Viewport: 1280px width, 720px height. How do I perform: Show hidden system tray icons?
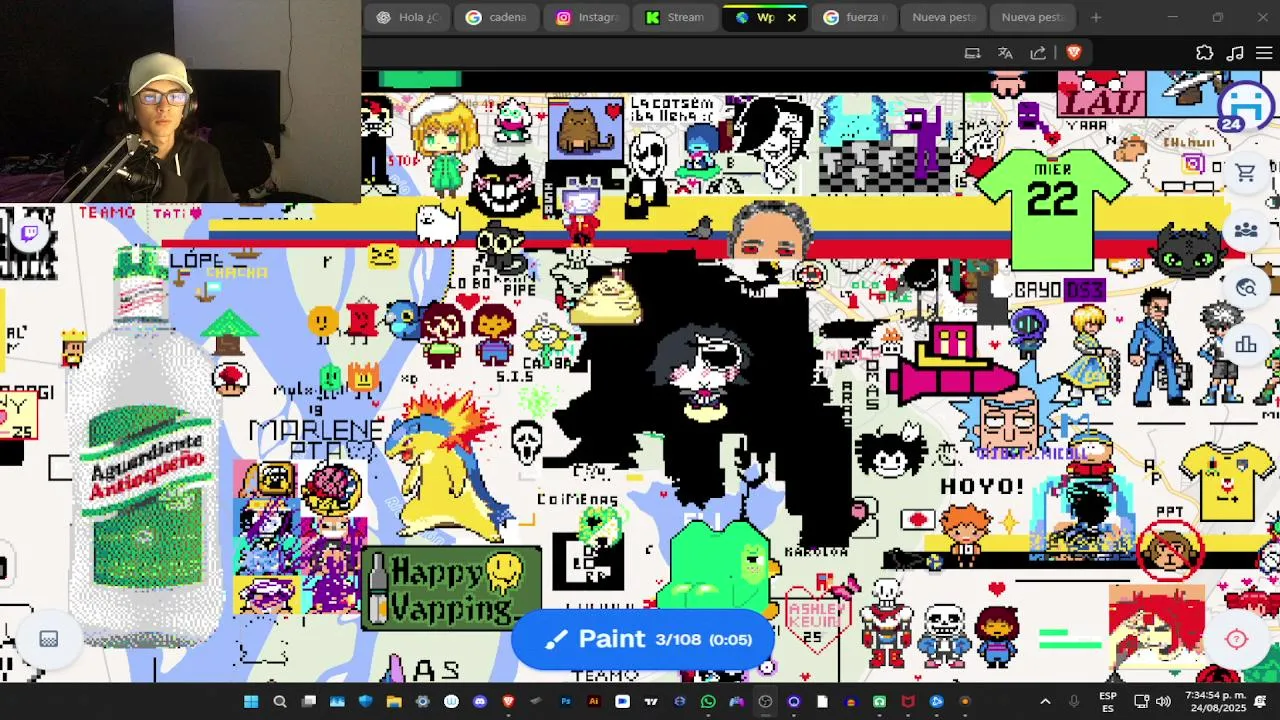coord(1045,701)
